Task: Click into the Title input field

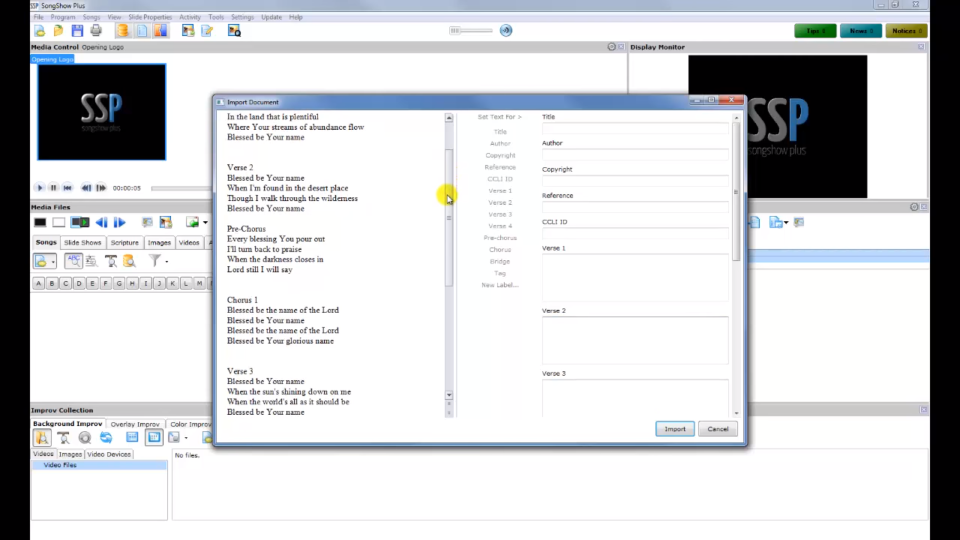Action: click(635, 129)
